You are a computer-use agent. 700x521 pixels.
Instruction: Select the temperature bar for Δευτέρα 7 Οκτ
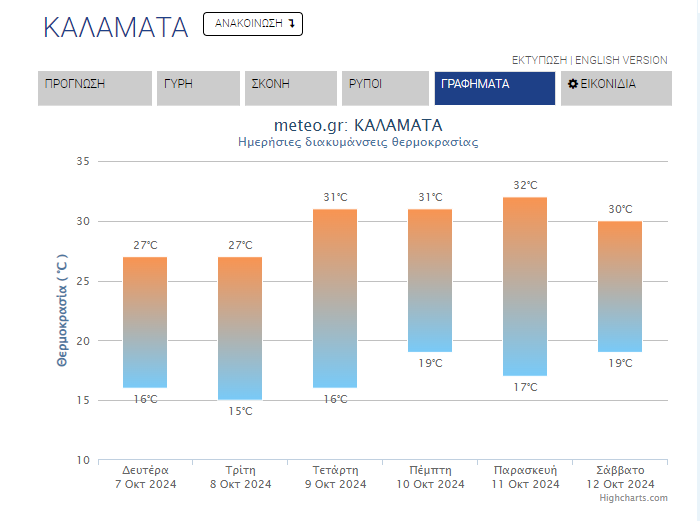[x=145, y=322]
